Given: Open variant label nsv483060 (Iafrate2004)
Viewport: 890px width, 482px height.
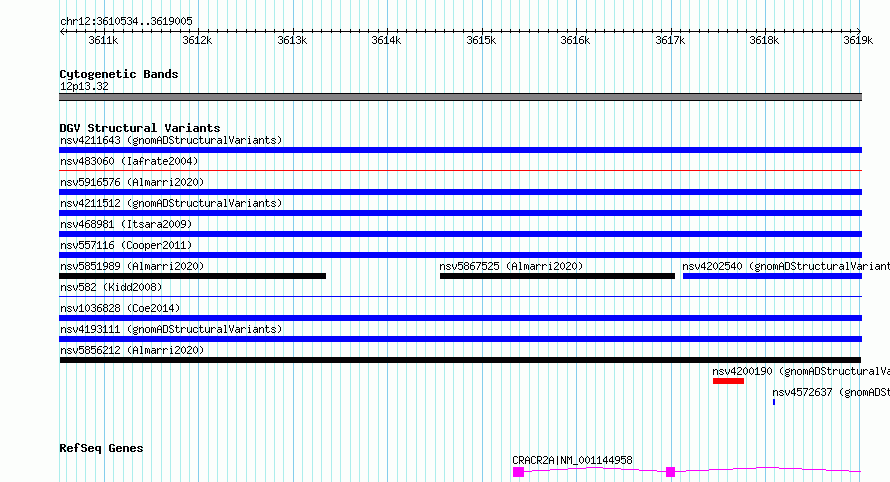Looking at the screenshot, I should click(x=129, y=161).
